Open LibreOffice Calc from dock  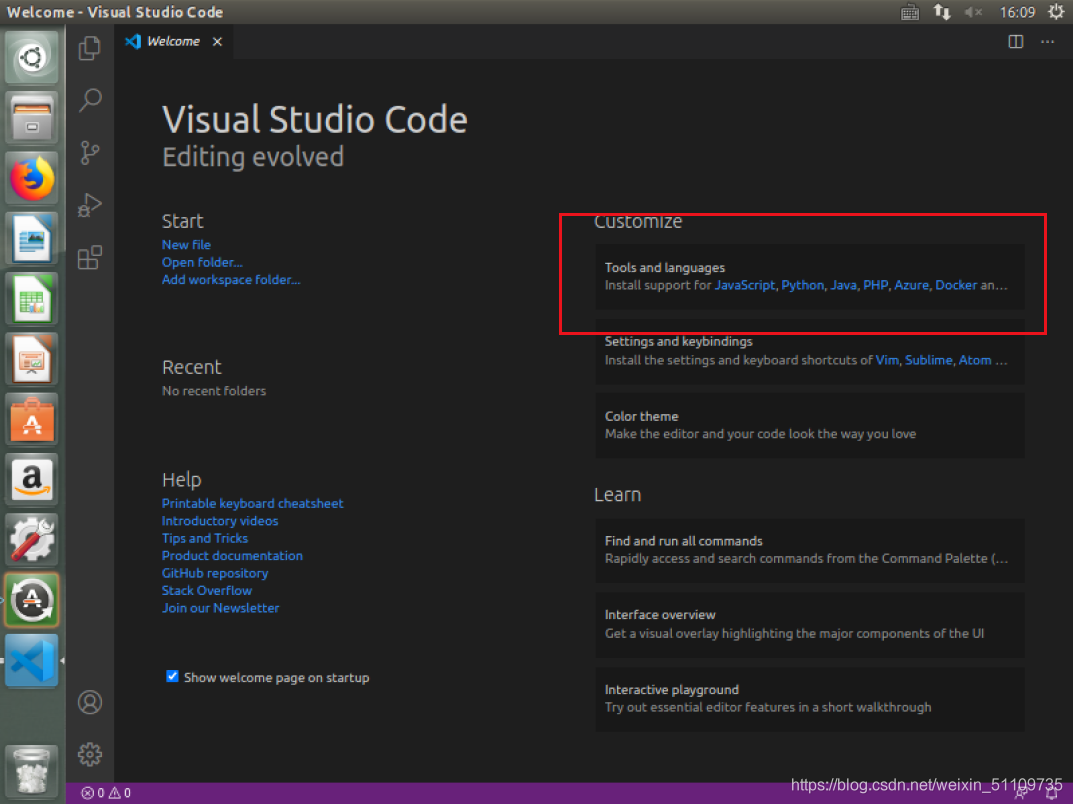tap(31, 298)
